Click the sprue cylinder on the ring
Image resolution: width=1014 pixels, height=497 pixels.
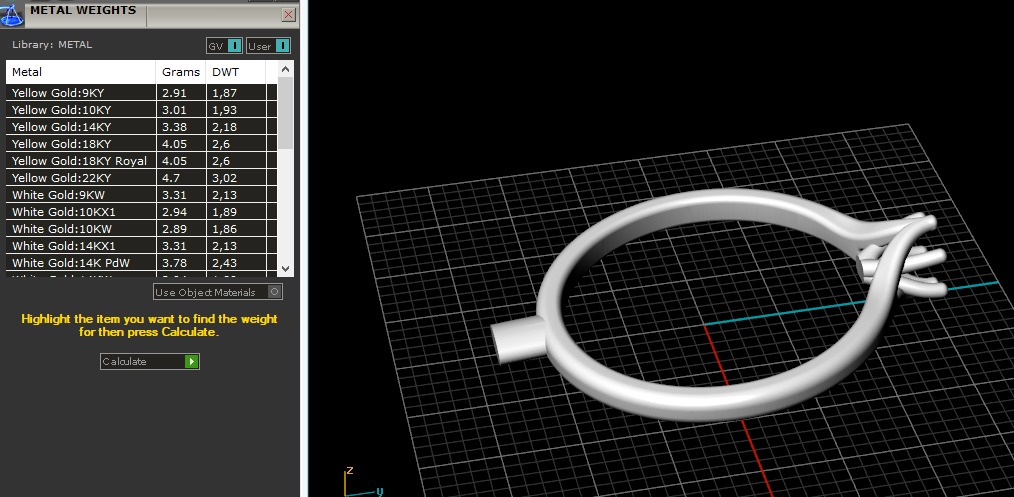pos(517,339)
